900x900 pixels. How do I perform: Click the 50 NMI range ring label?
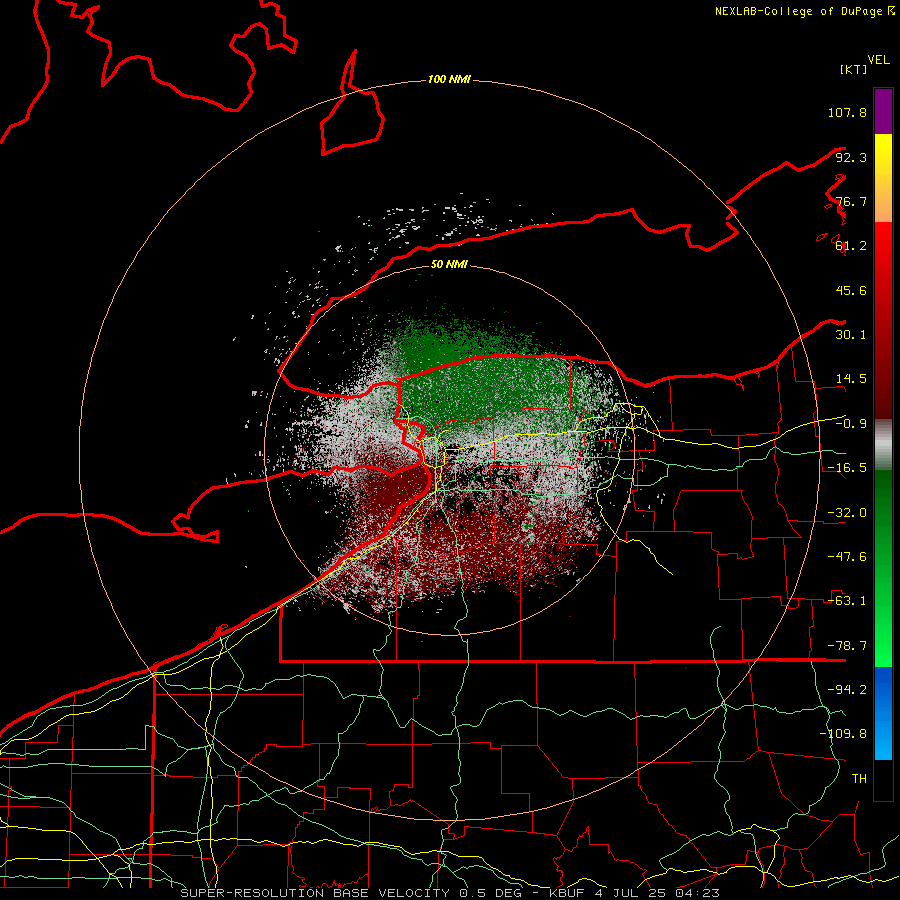[x=449, y=264]
